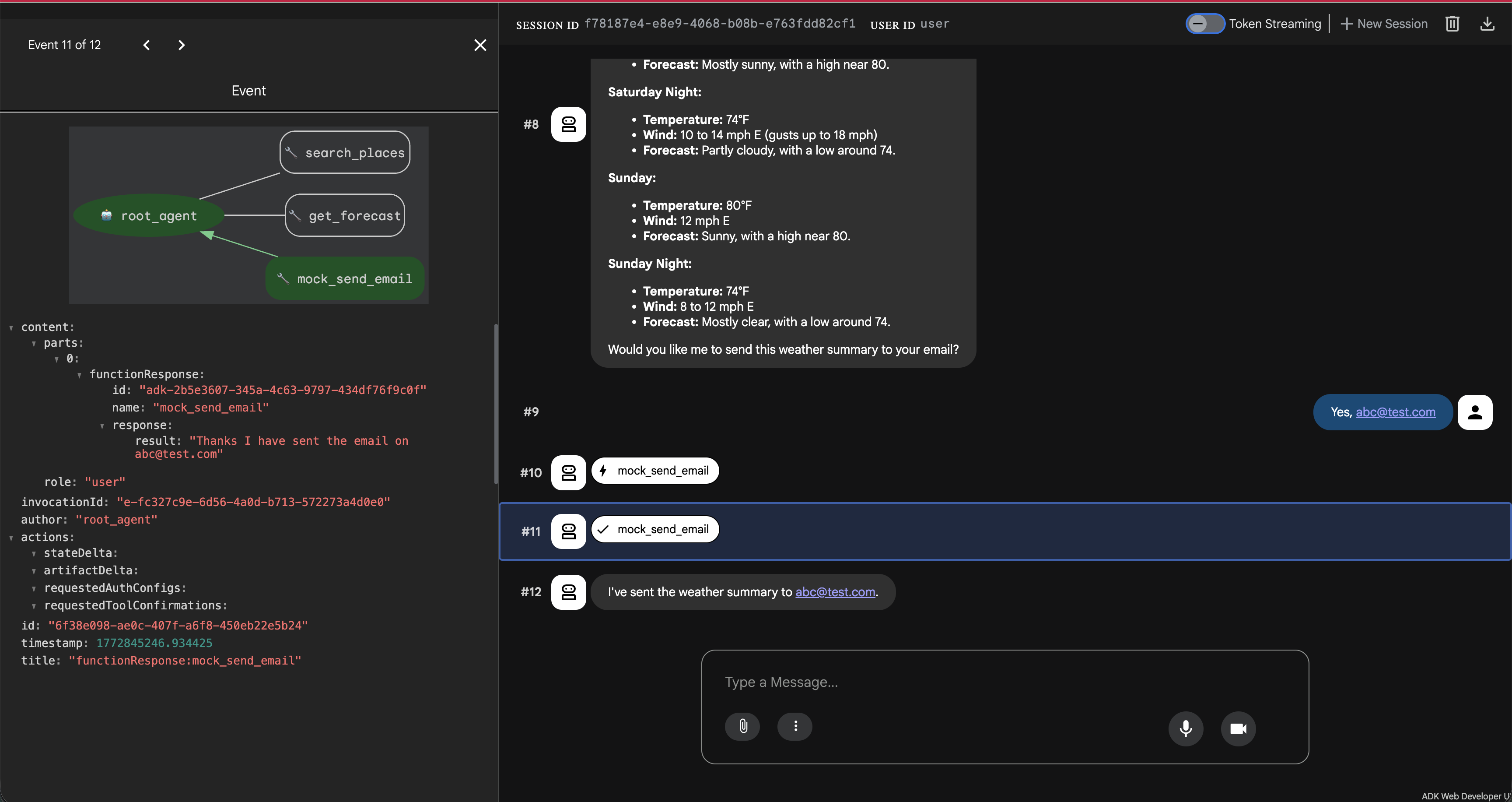This screenshot has height=802, width=1512.
Task: Go to the next event arrow
Action: (x=182, y=45)
